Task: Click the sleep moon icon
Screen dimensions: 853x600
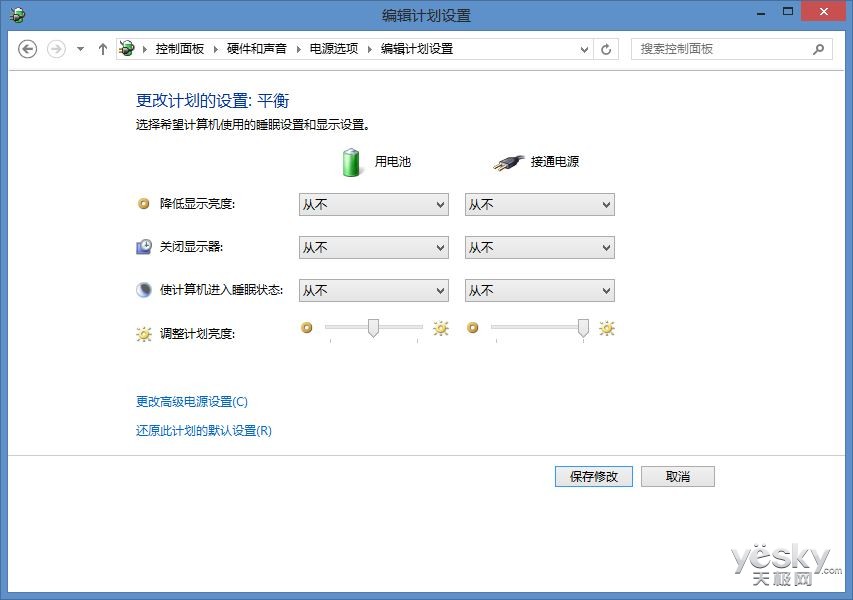Action: coord(144,289)
